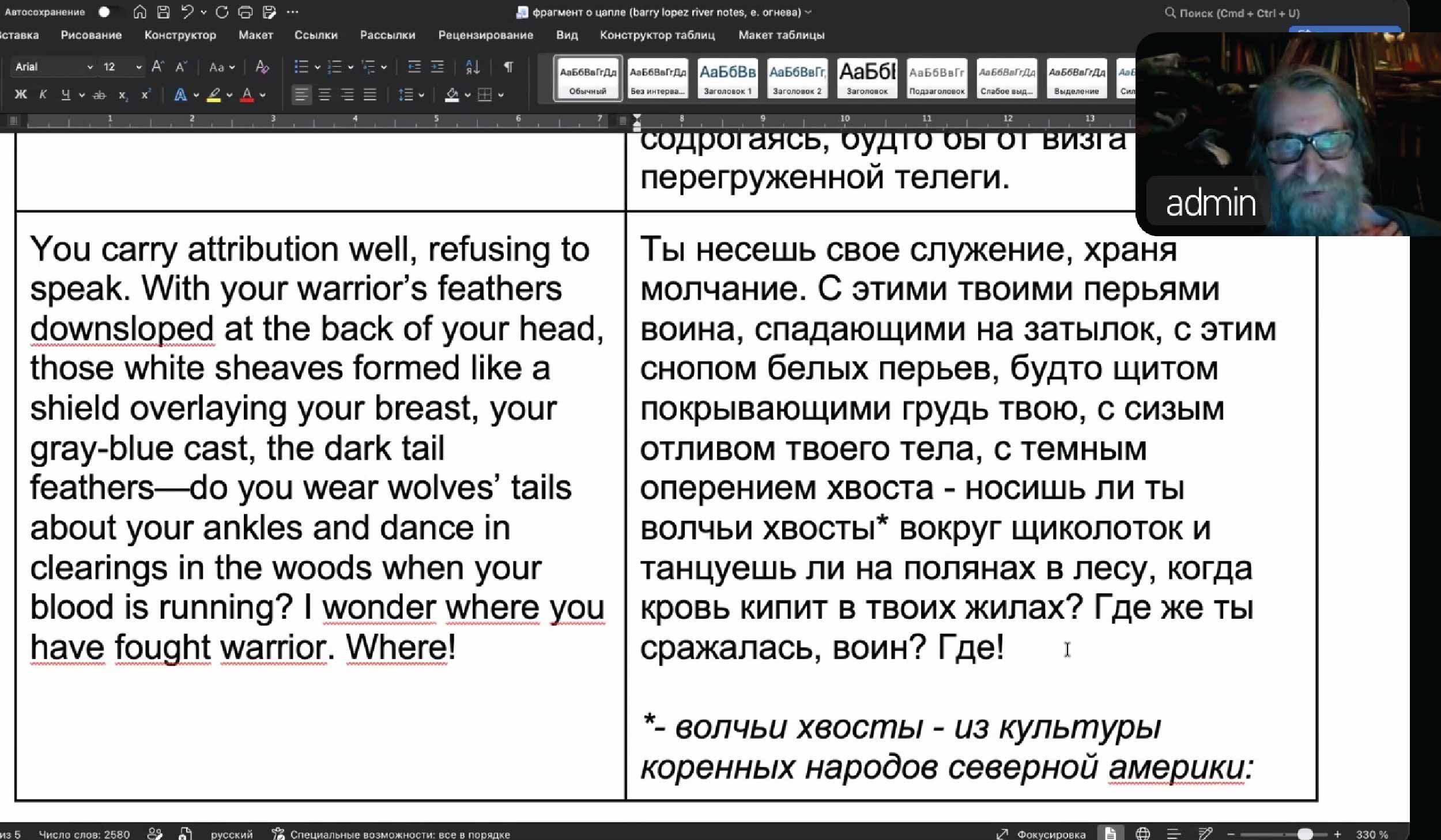The width and height of the screenshot is (1441, 840).
Task: Click the search field Поиск
Action: click(x=1233, y=13)
